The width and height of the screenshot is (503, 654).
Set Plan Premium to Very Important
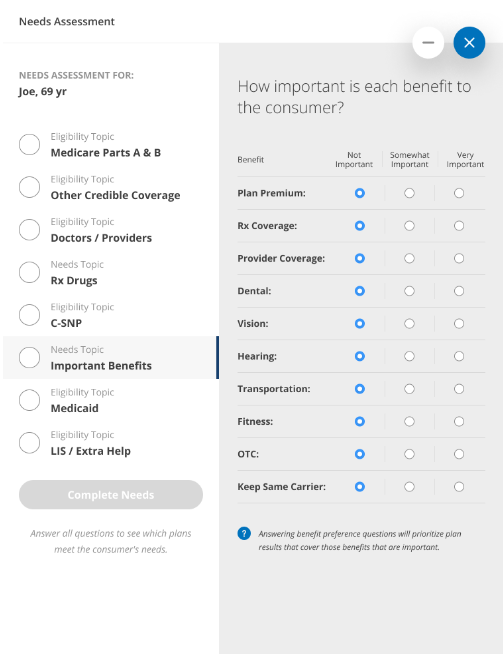tap(459, 193)
